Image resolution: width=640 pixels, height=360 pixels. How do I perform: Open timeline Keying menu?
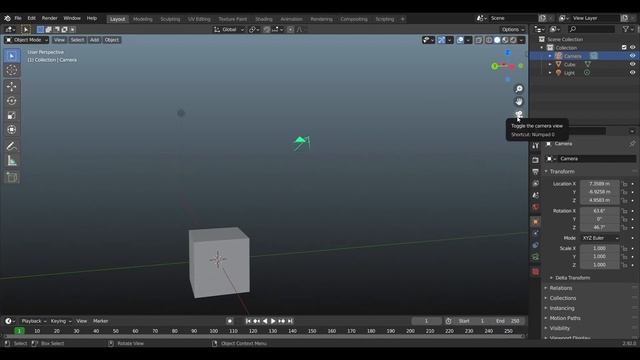tap(61, 321)
